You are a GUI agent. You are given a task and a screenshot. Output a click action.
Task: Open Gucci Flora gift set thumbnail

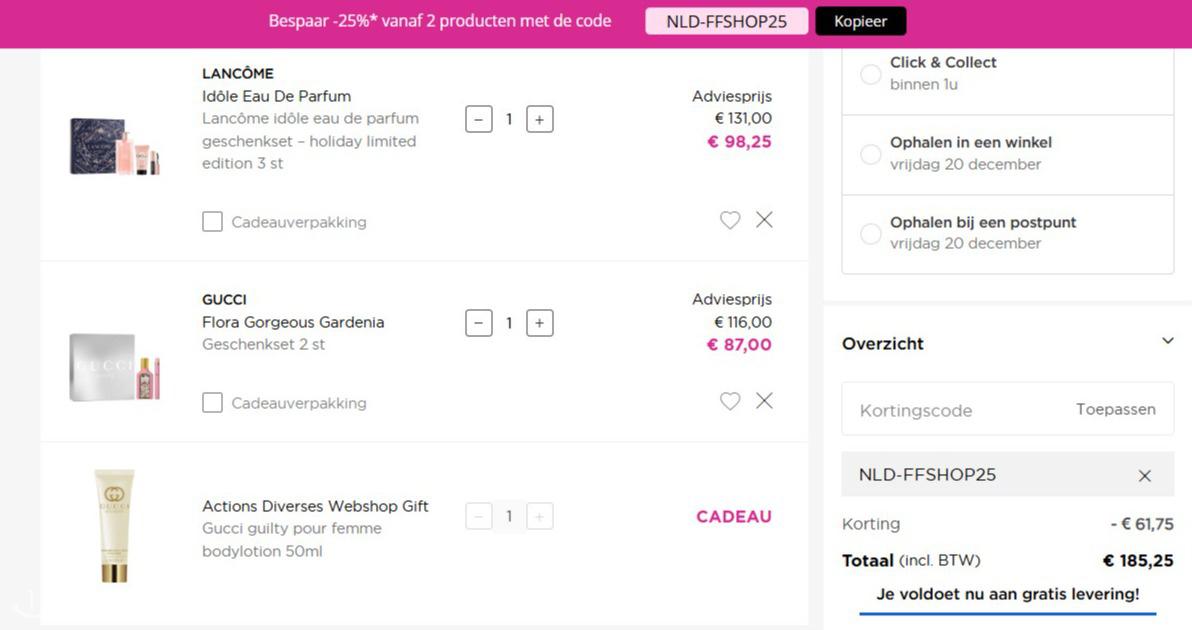point(116,367)
